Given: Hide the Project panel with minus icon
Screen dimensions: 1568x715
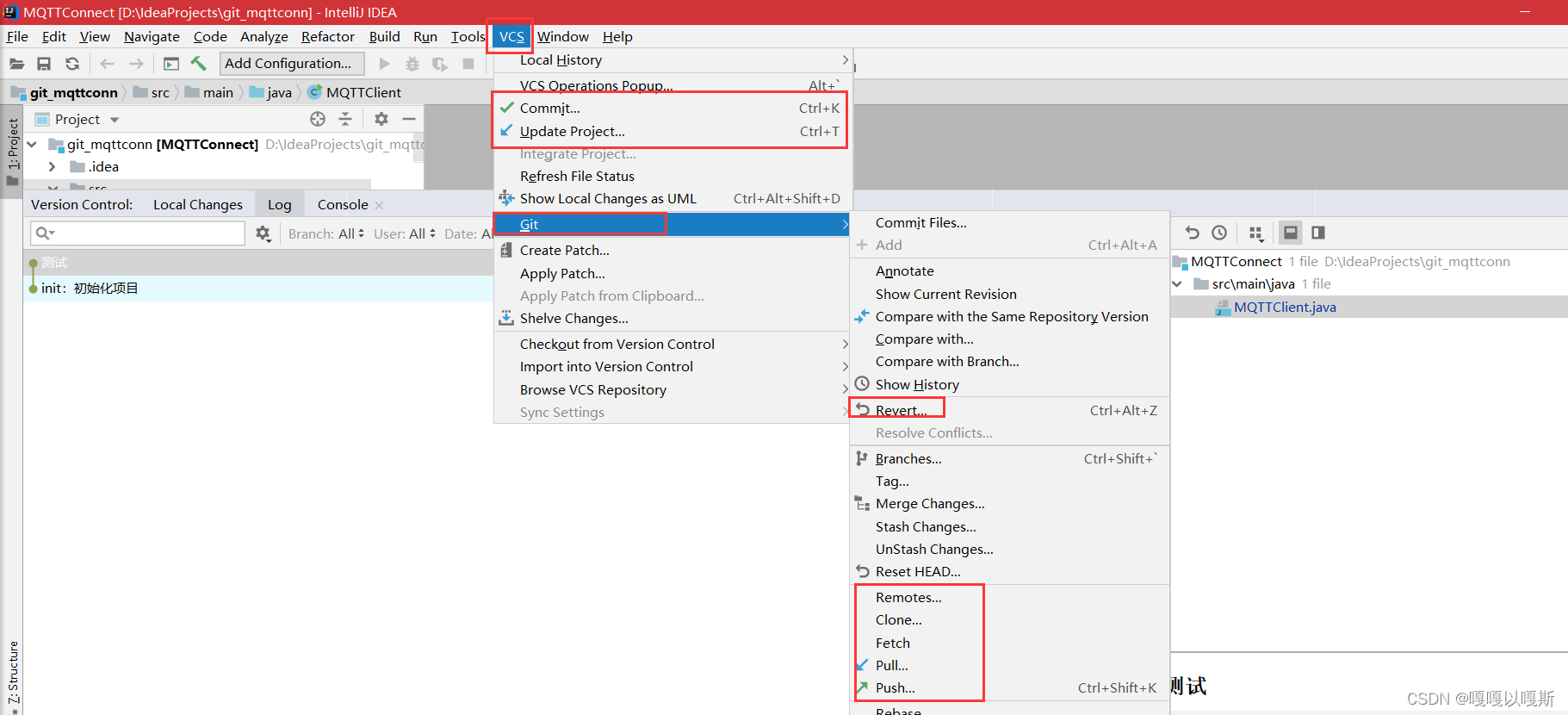Looking at the screenshot, I should click(409, 119).
